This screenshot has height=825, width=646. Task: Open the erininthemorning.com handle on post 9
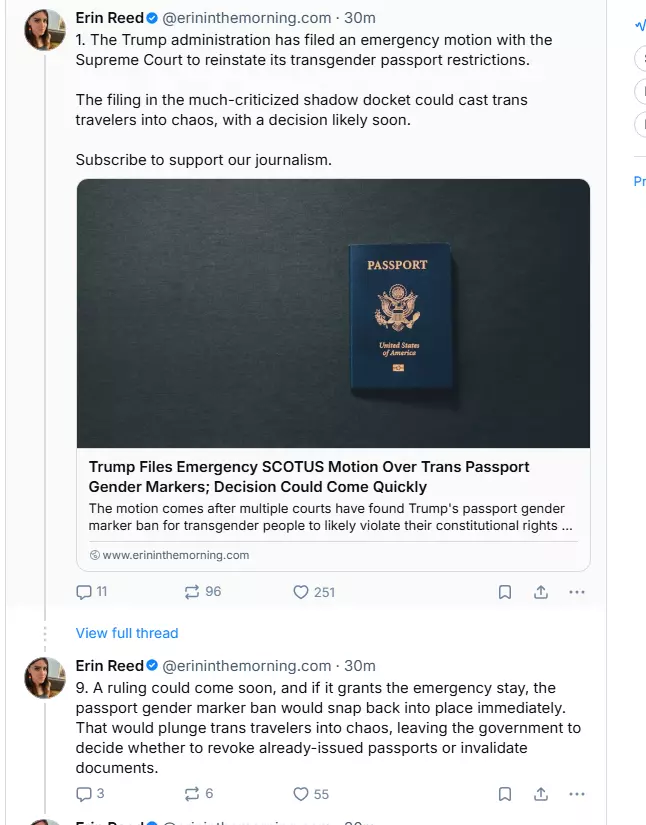click(247, 666)
